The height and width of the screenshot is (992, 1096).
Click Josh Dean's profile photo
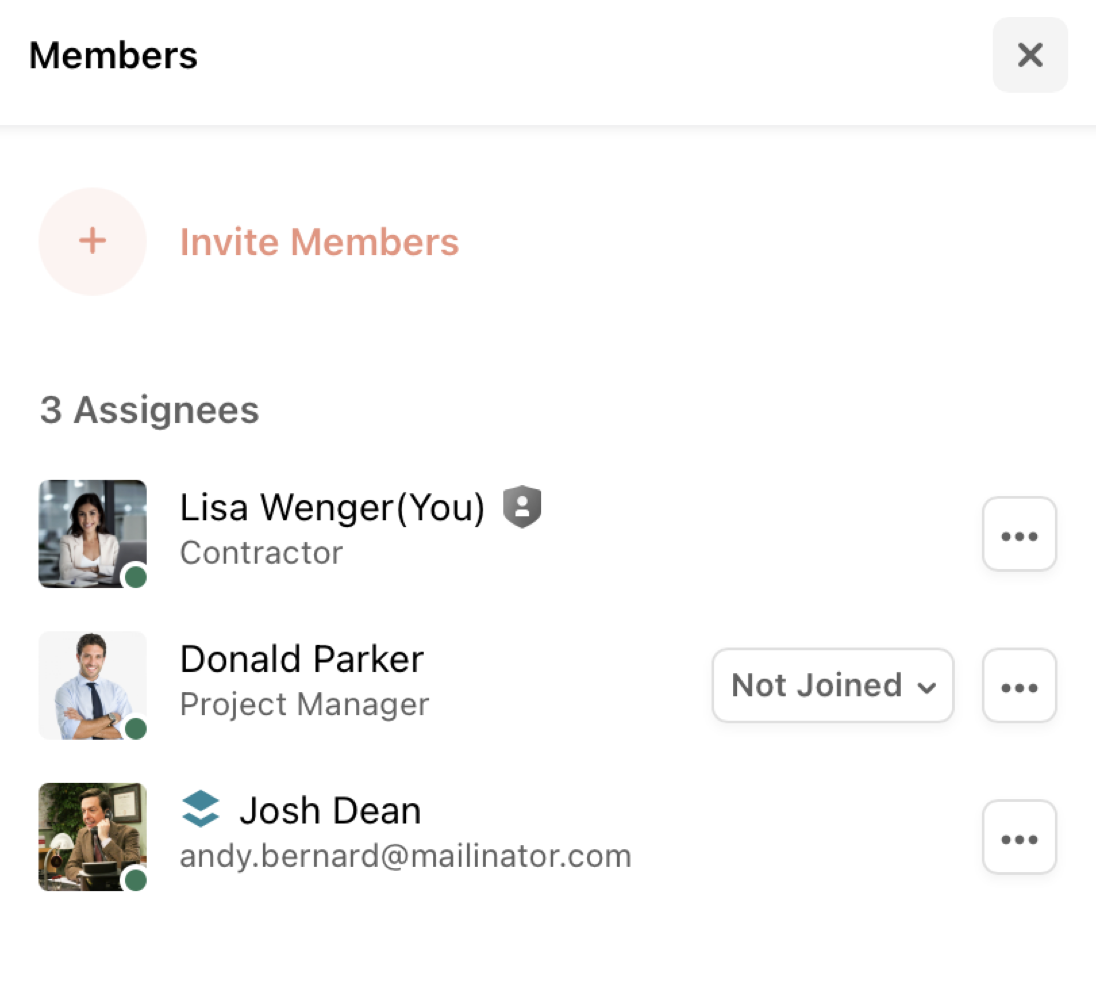pos(92,837)
